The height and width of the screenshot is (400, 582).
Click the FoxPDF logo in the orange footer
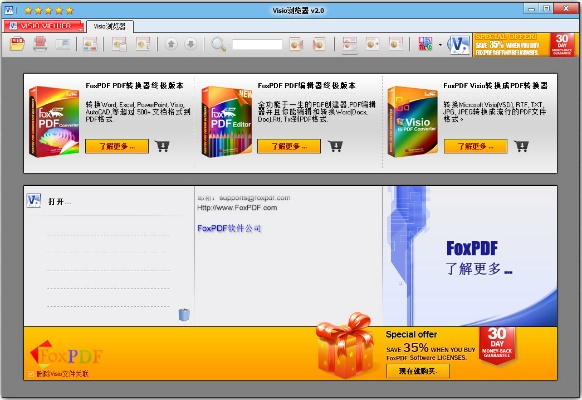pos(66,355)
